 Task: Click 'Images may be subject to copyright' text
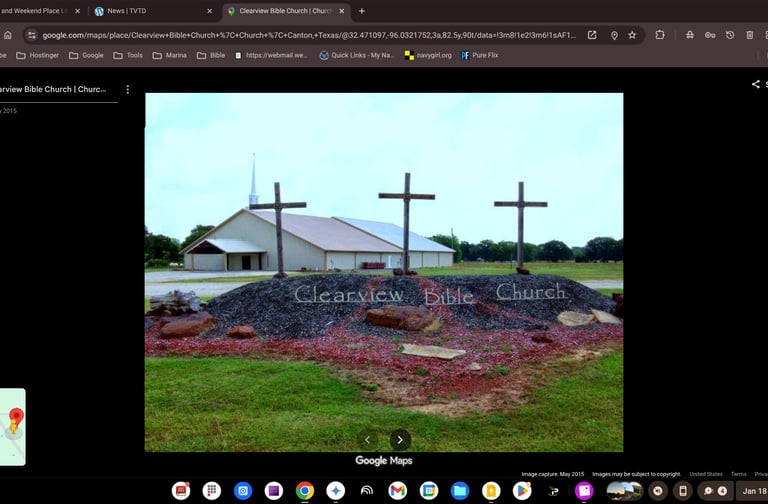coord(636,474)
